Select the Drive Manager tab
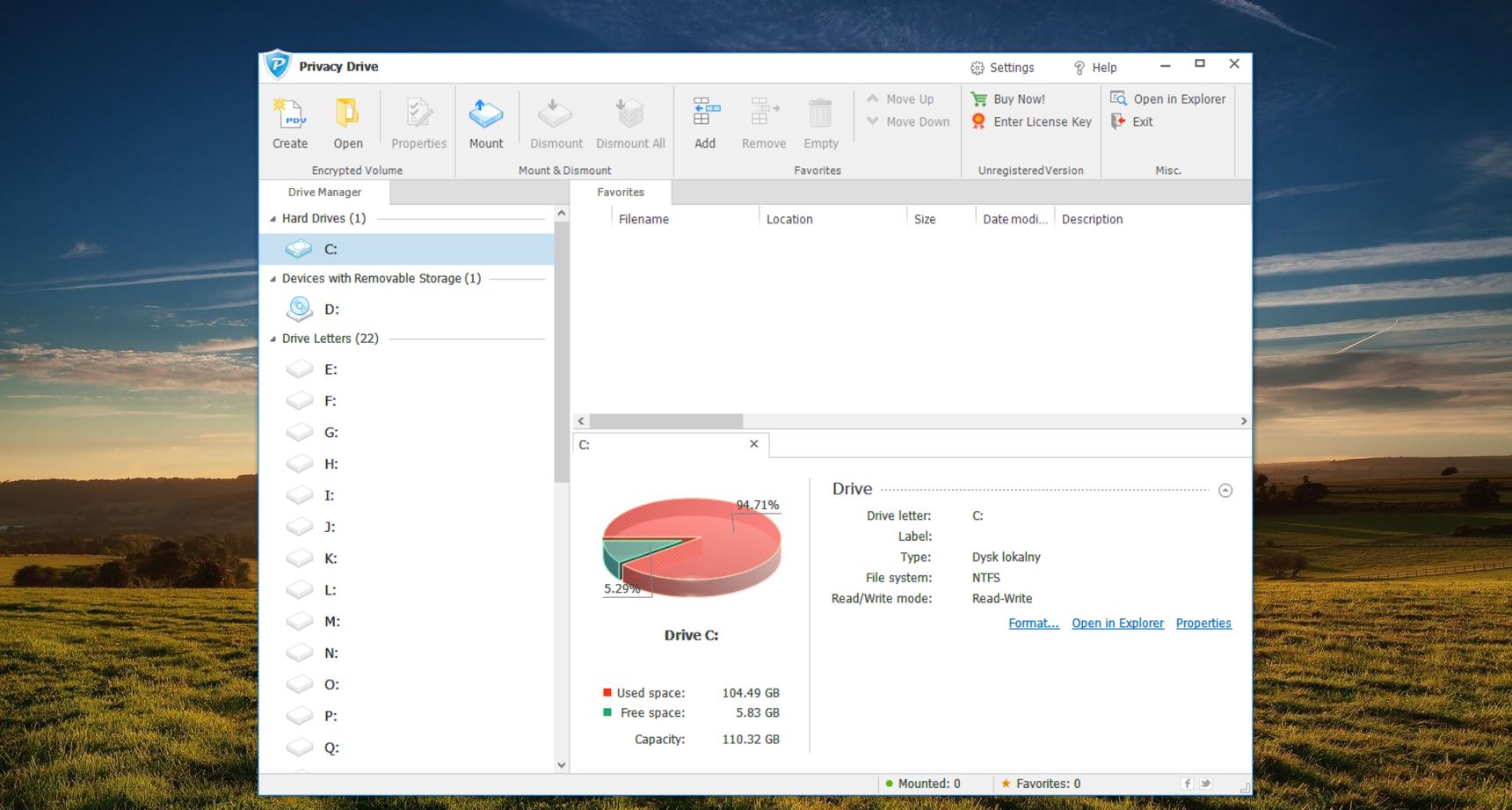Screen dimensions: 1512x810 (x=324, y=192)
